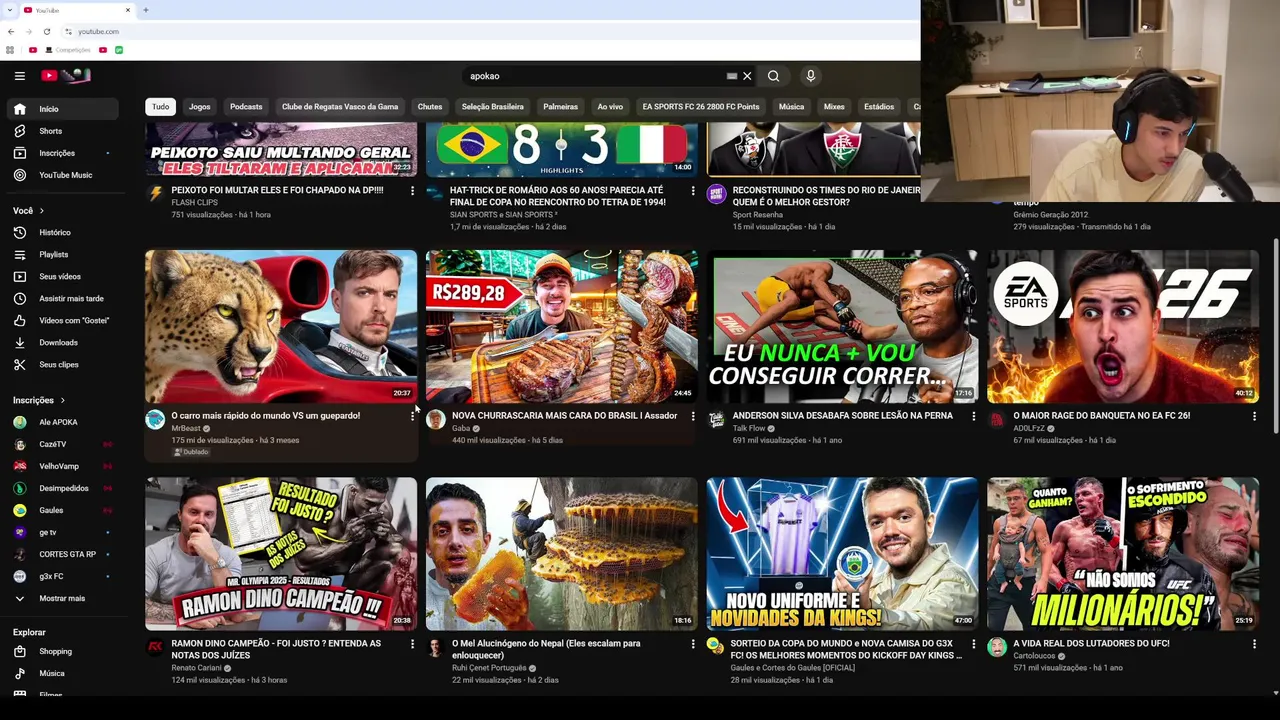Expand the Você section
Image resolution: width=1280 pixels, height=720 pixels.
pos(28,211)
